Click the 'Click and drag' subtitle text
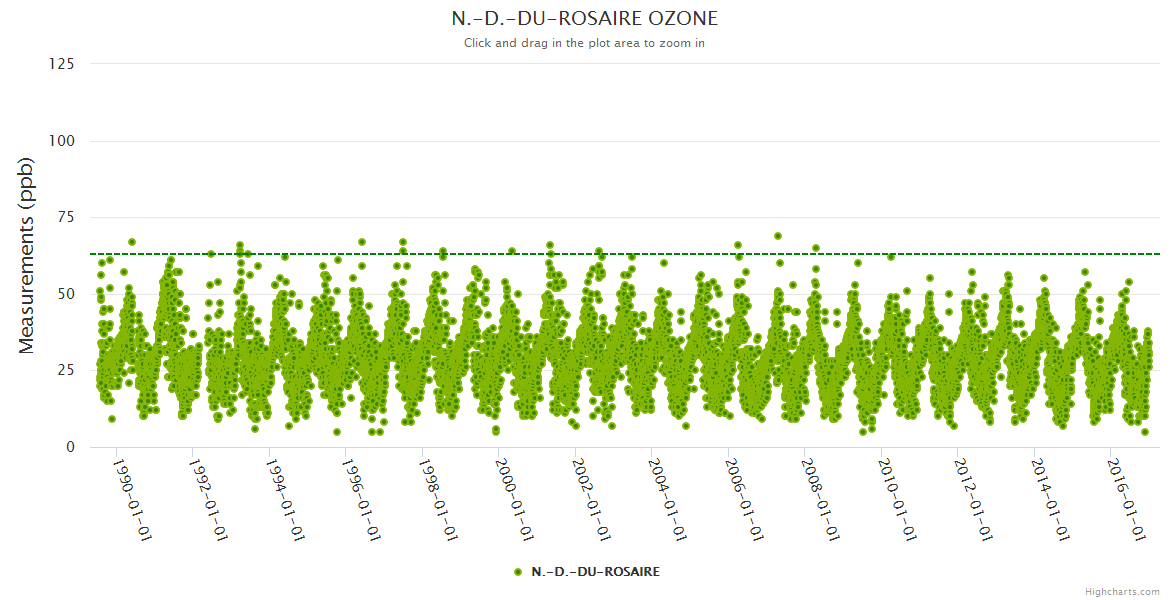 click(584, 43)
